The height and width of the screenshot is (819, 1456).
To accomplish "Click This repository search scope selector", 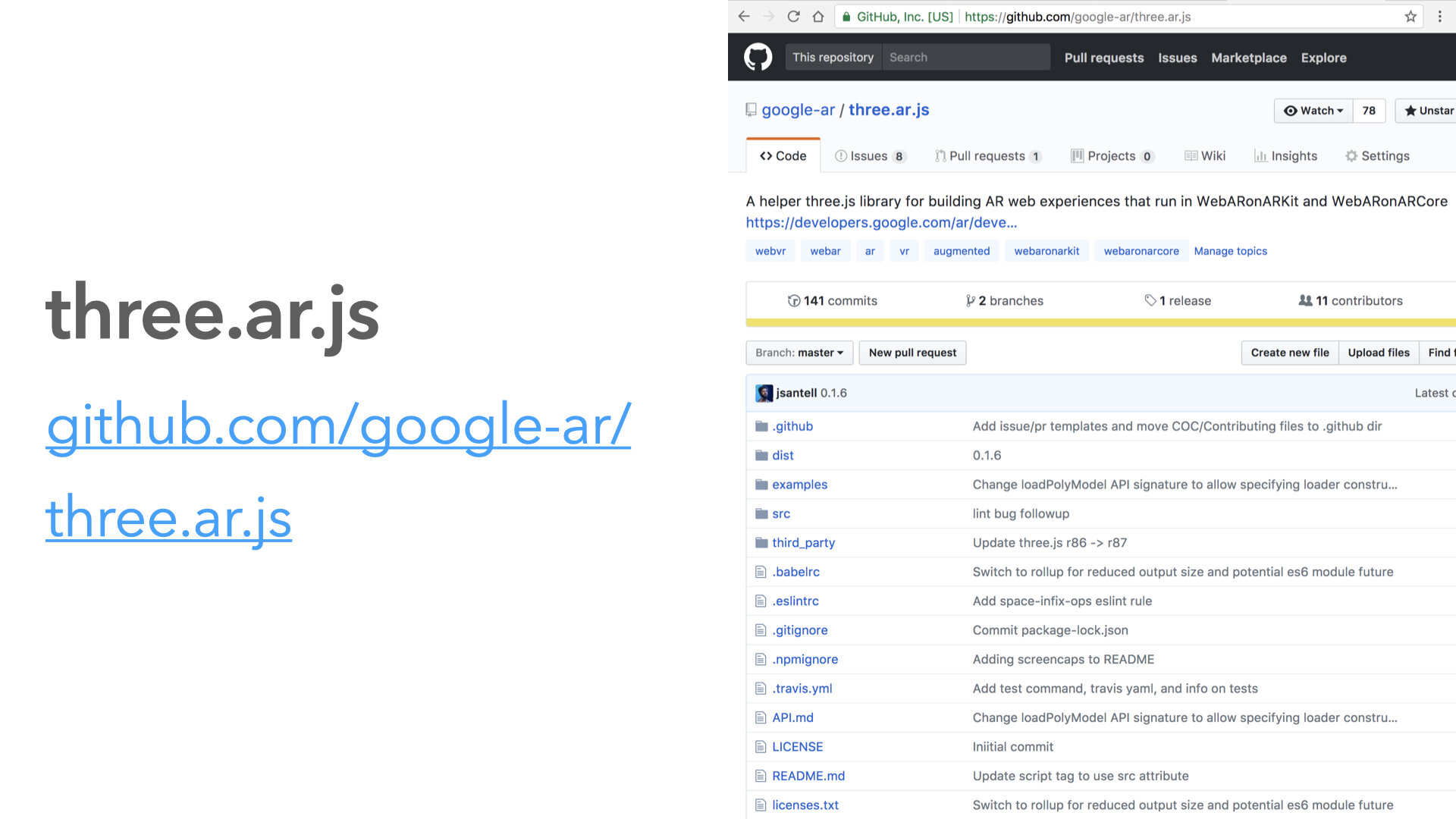I will tap(833, 58).
